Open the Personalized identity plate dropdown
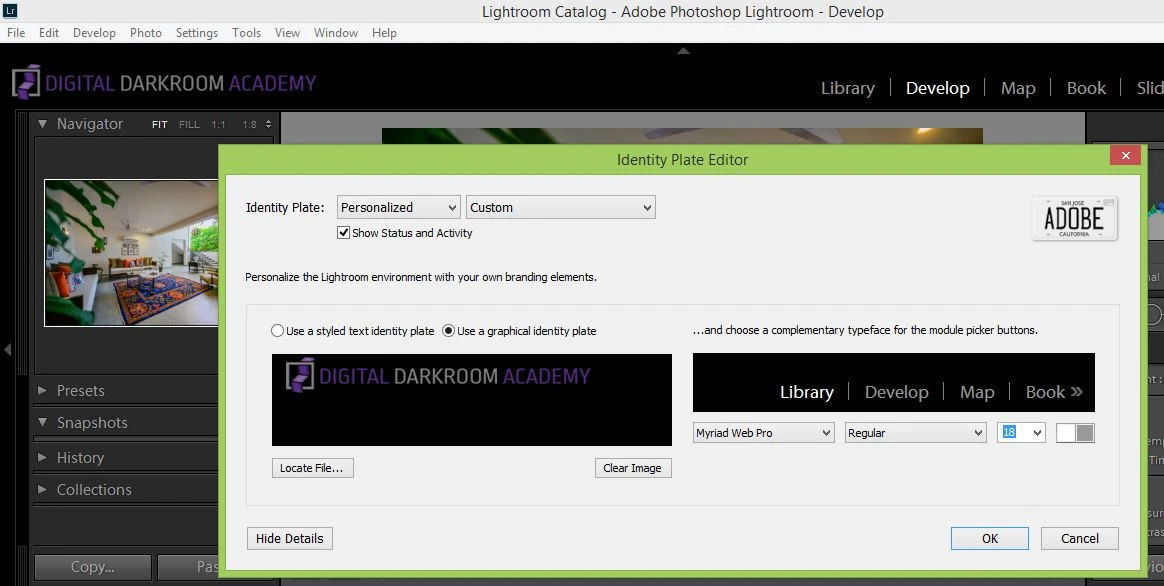The image size is (1164, 586). pos(399,207)
